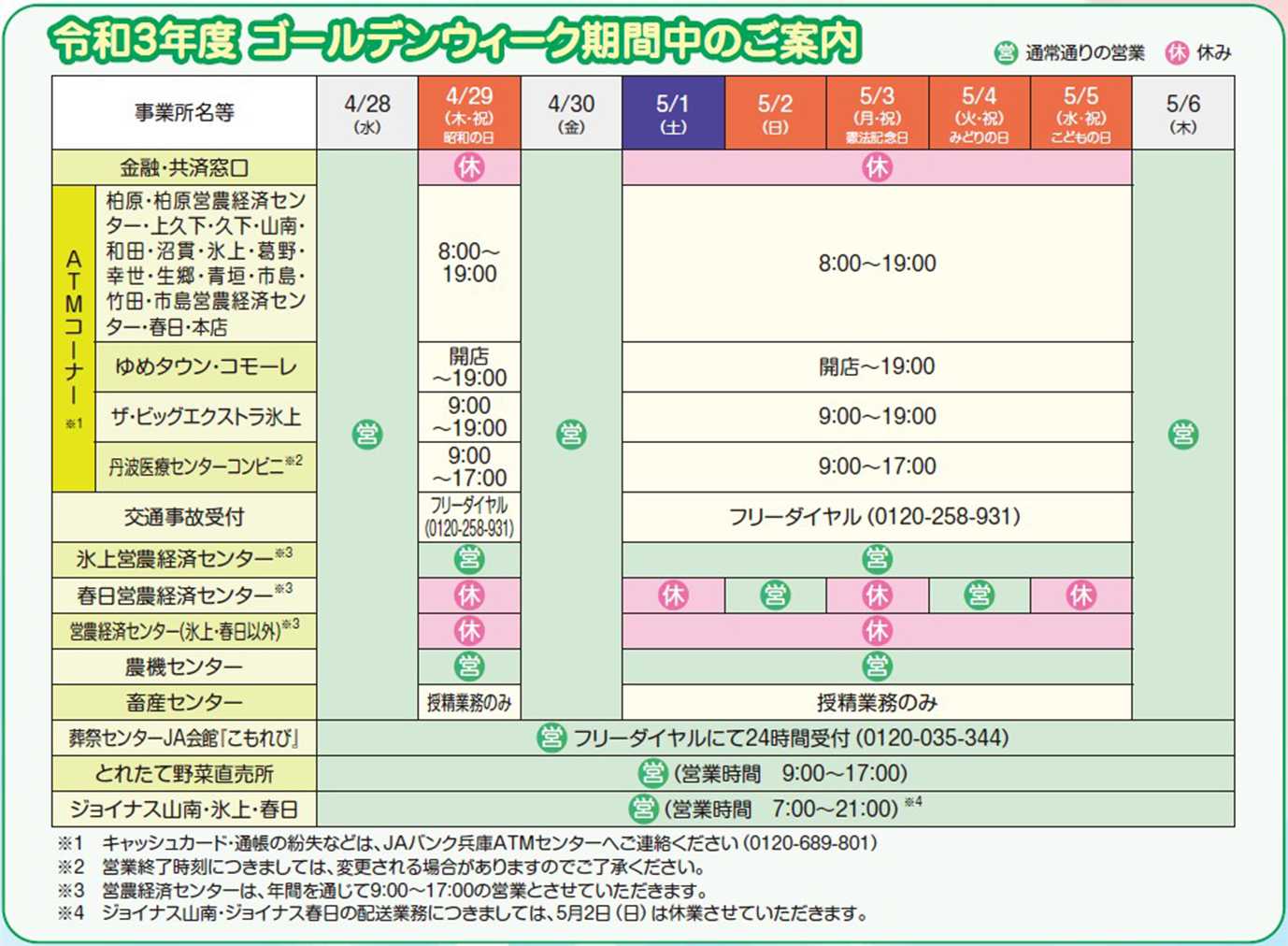
Task: Click the 交通事故受付 row label
Action: [x=184, y=517]
